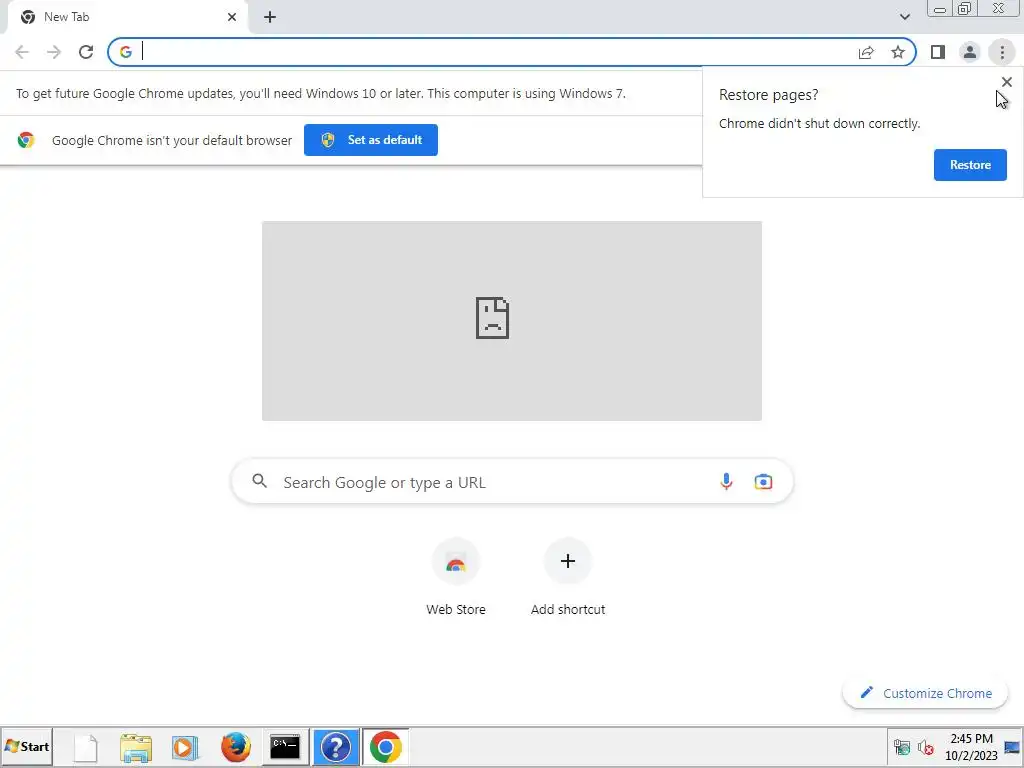
Task: Open Firefox from taskbar
Action: [236, 747]
